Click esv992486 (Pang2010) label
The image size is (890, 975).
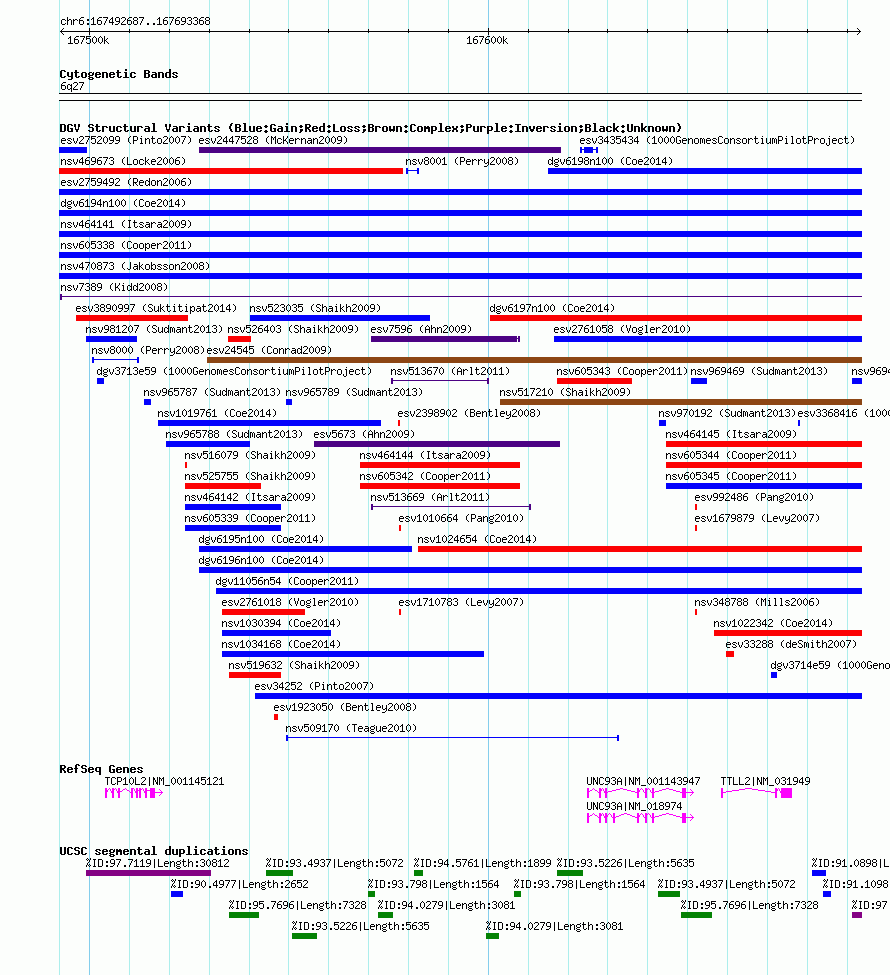click(754, 498)
